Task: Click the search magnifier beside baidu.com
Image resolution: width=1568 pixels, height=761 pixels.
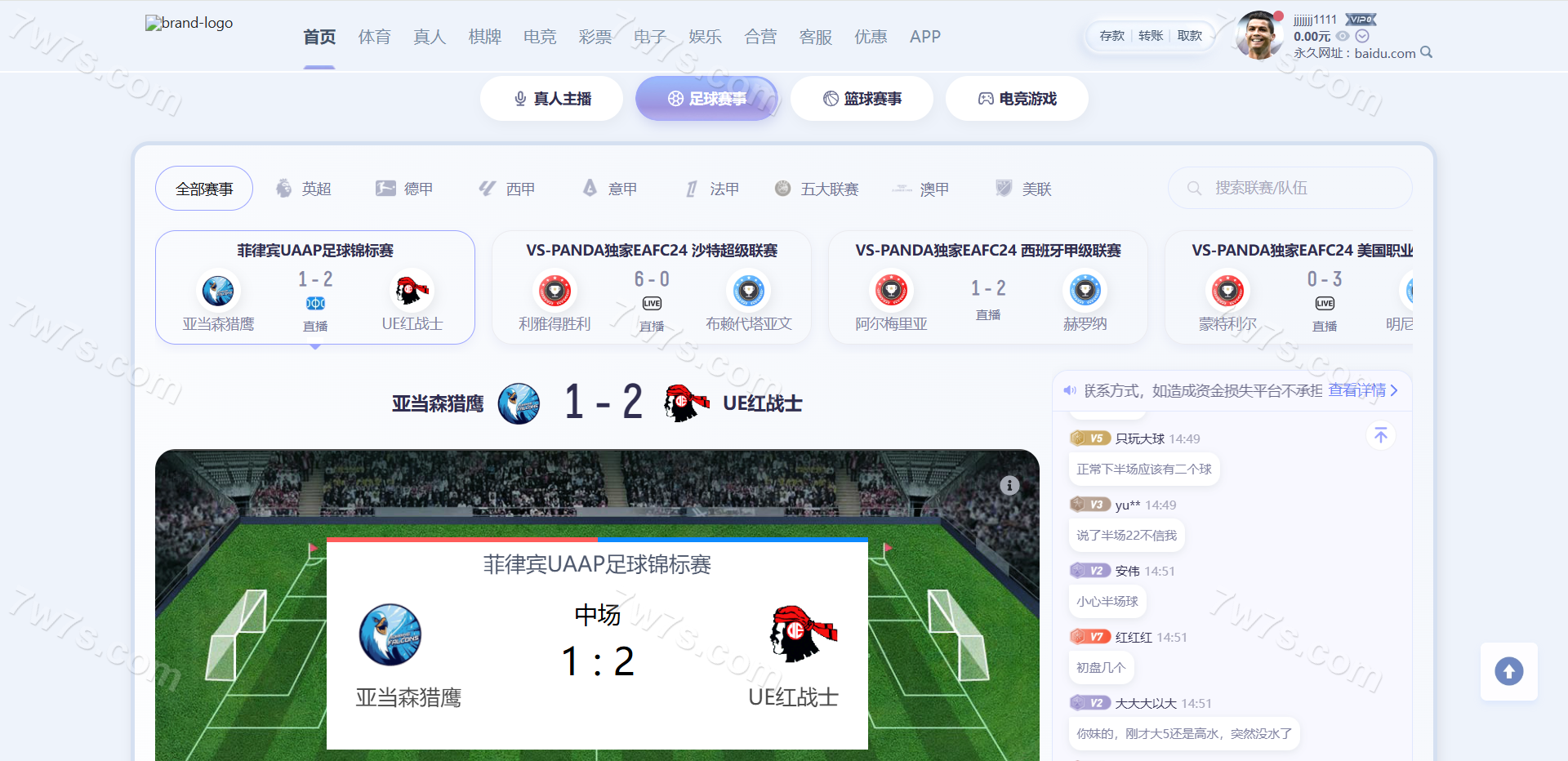Action: tap(1426, 52)
